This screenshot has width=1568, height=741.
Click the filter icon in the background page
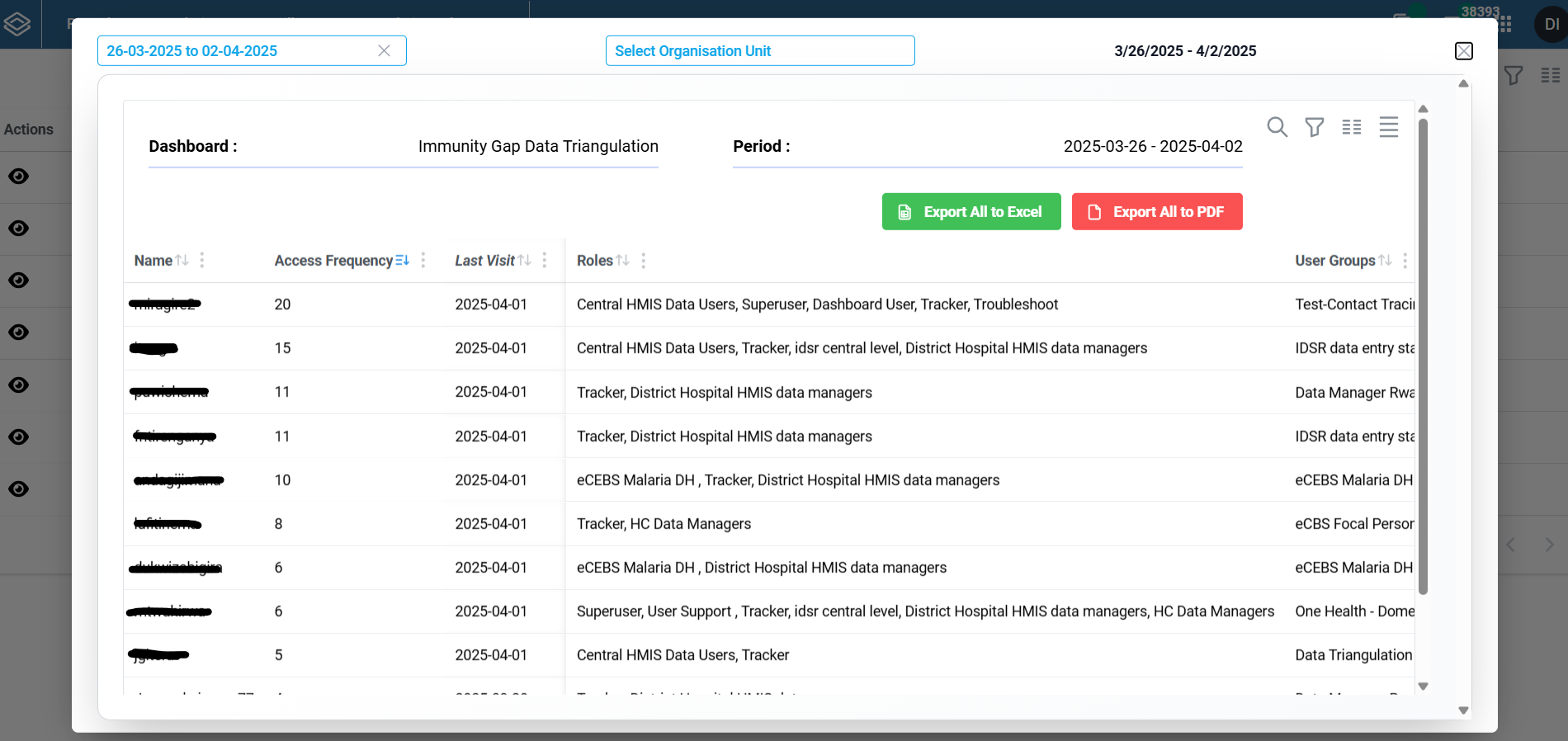pyautogui.click(x=1514, y=76)
